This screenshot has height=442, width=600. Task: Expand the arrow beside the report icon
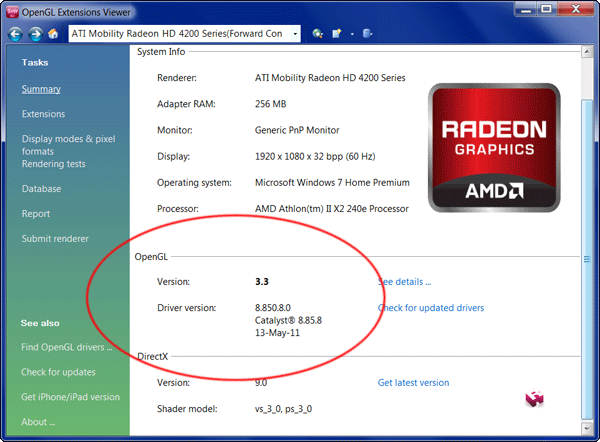pos(351,33)
